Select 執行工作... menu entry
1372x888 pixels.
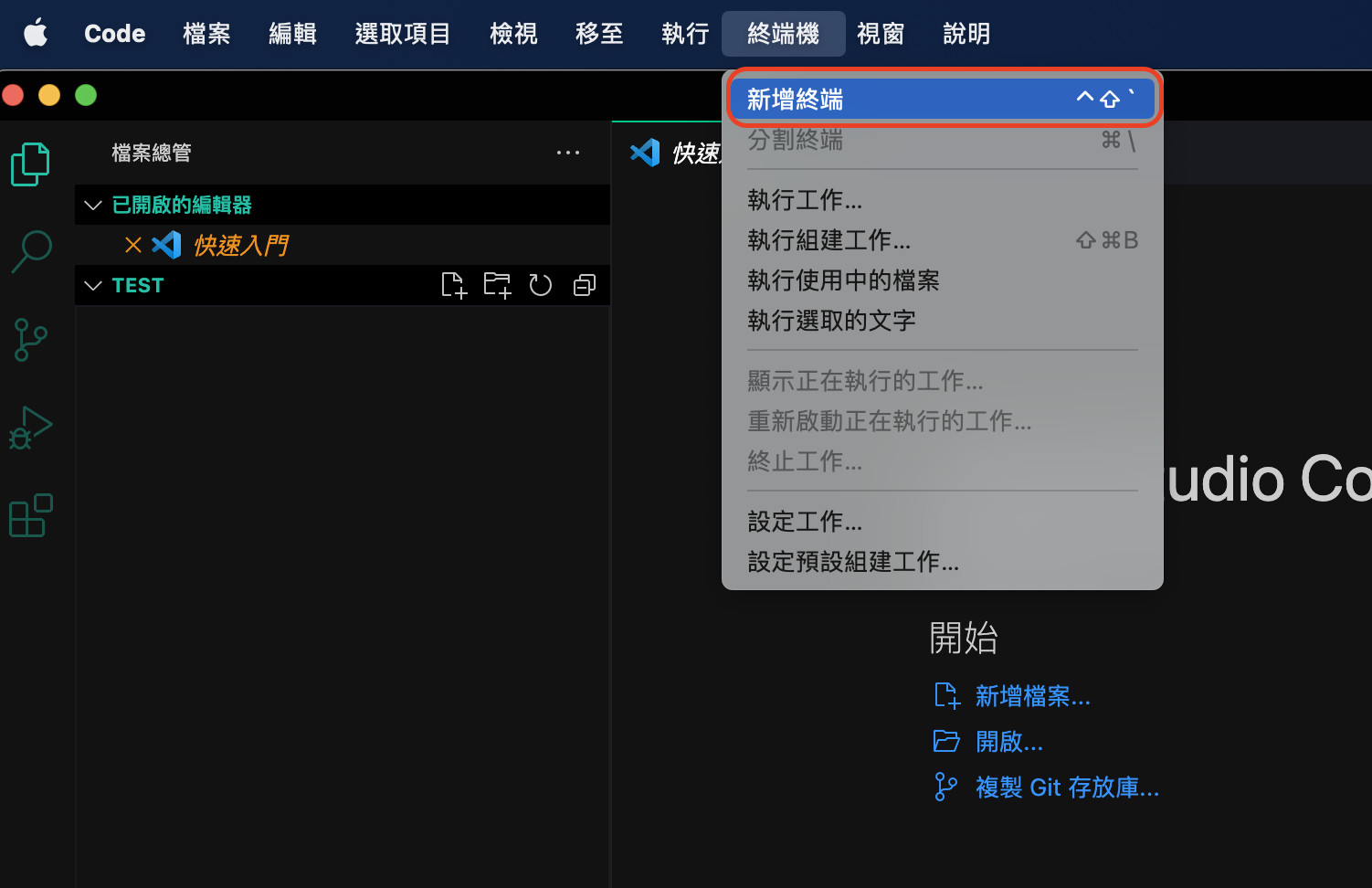(943, 199)
